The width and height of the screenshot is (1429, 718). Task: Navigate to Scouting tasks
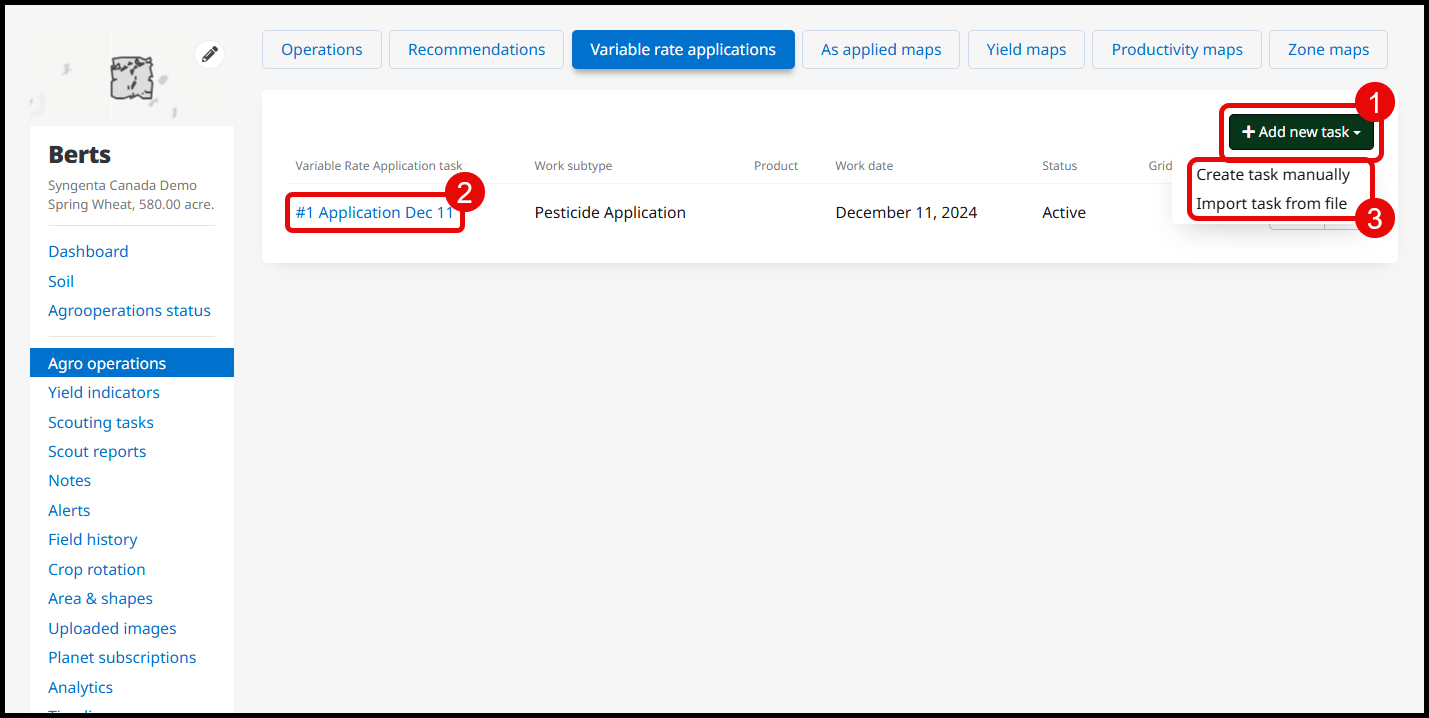(100, 423)
